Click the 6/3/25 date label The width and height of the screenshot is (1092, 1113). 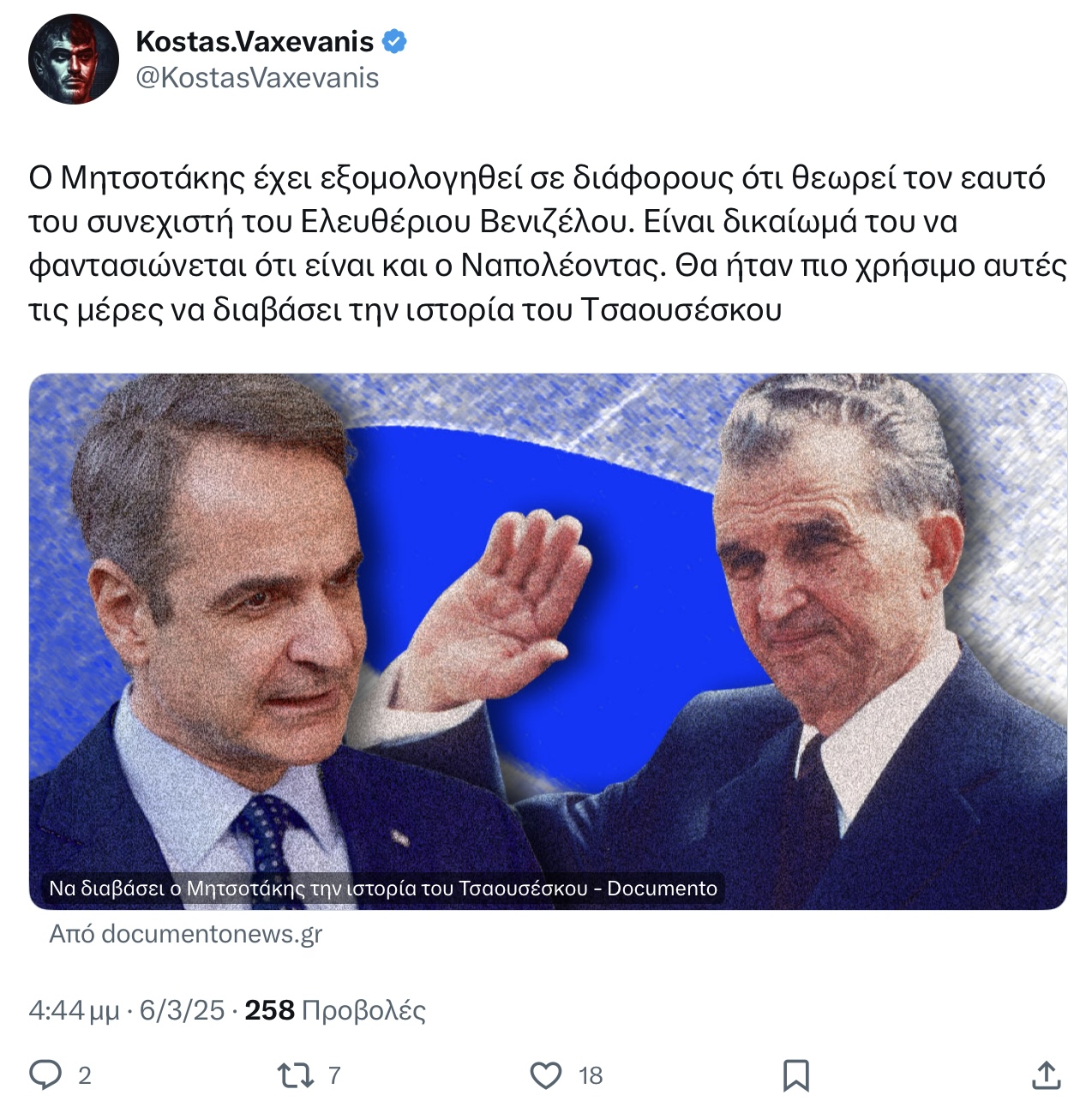click(182, 1010)
